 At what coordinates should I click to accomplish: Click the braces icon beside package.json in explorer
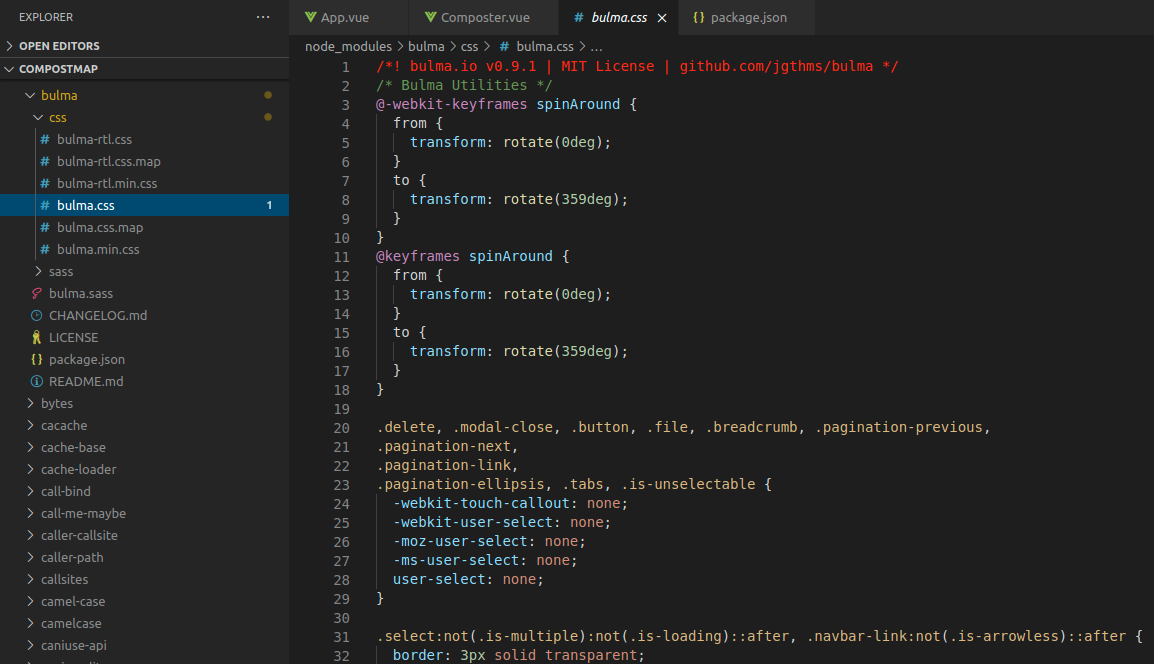(x=37, y=359)
